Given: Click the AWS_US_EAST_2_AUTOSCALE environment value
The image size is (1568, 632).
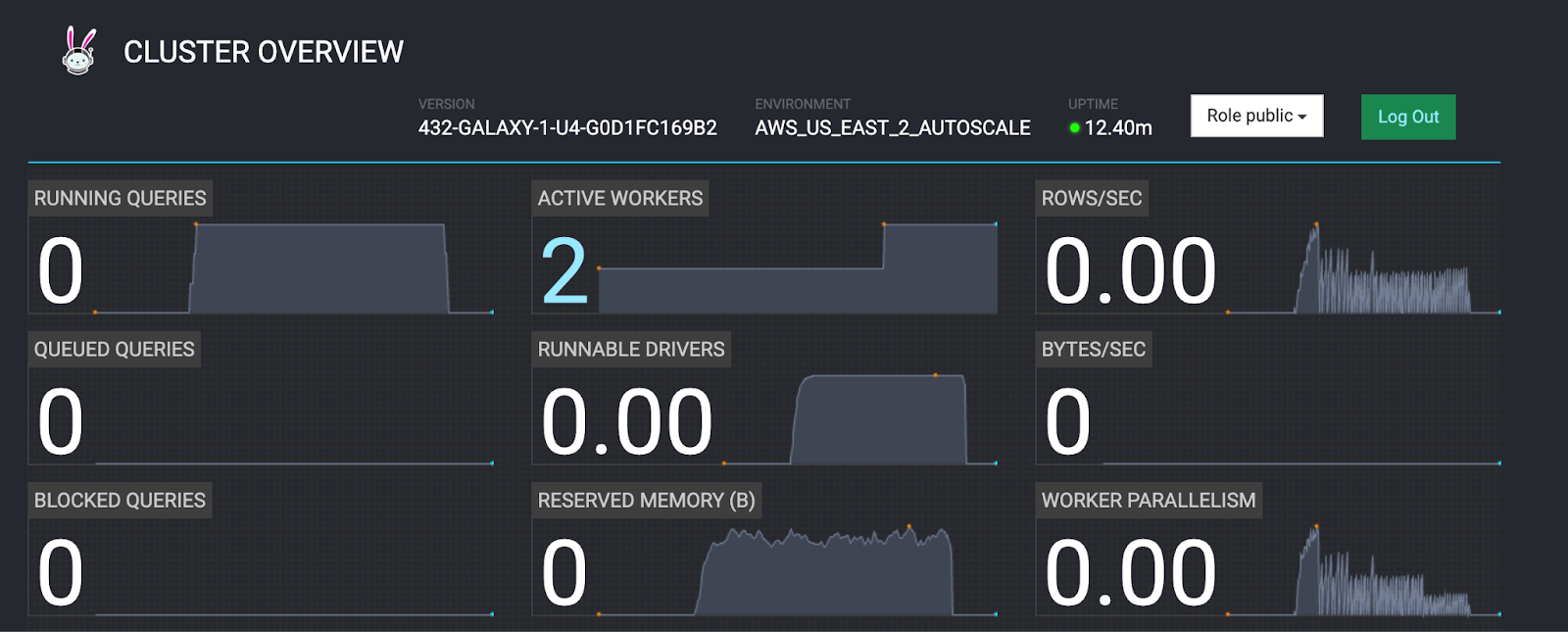Looking at the screenshot, I should pos(892,128).
